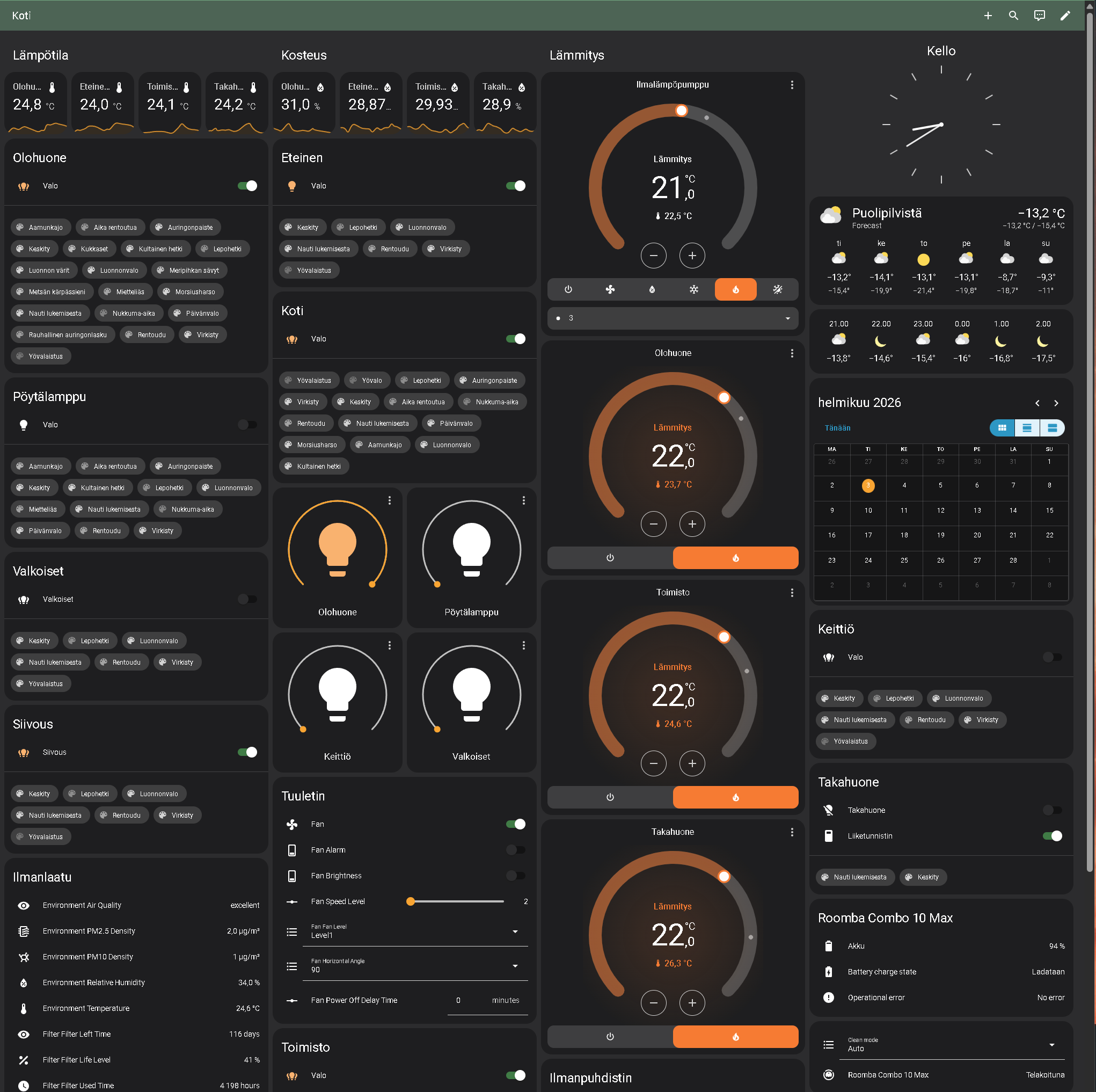Viewport: 1096px width, 1092px height.
Task: Click the Tänään calendar button
Action: [x=837, y=428]
